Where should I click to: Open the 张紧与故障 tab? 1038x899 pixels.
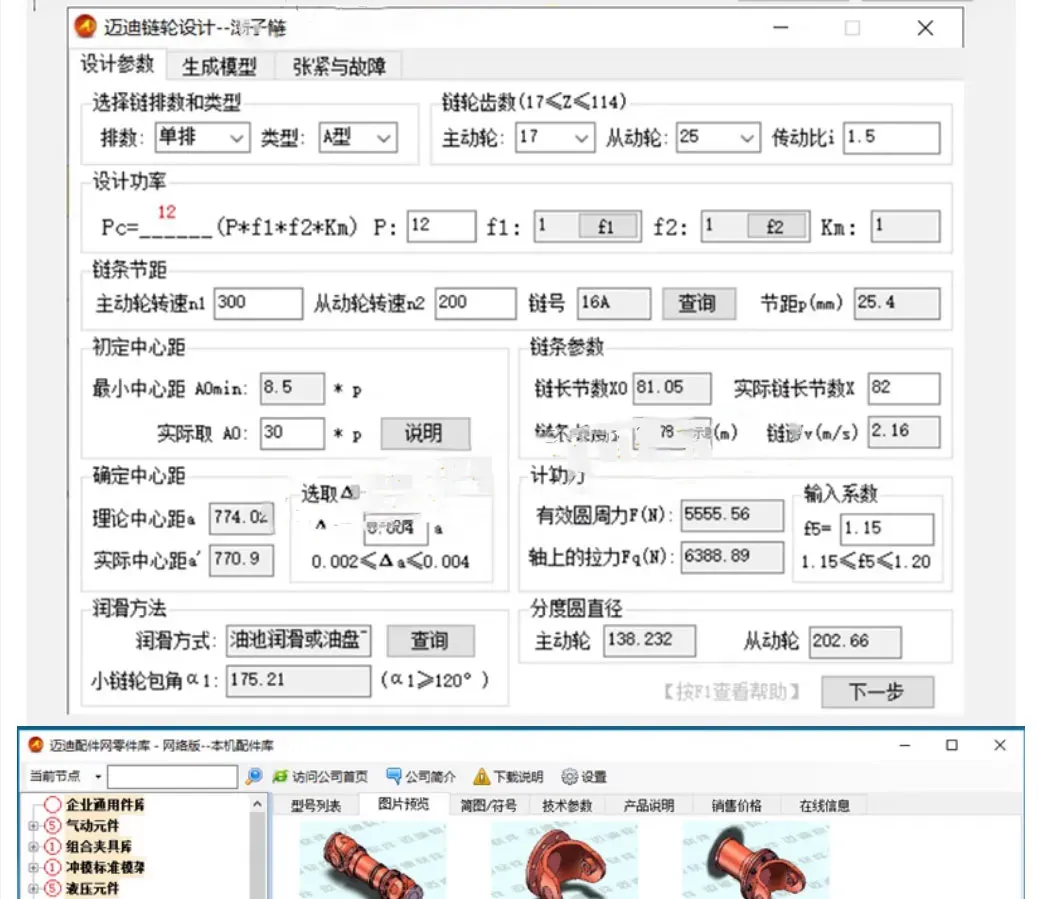coord(339,66)
